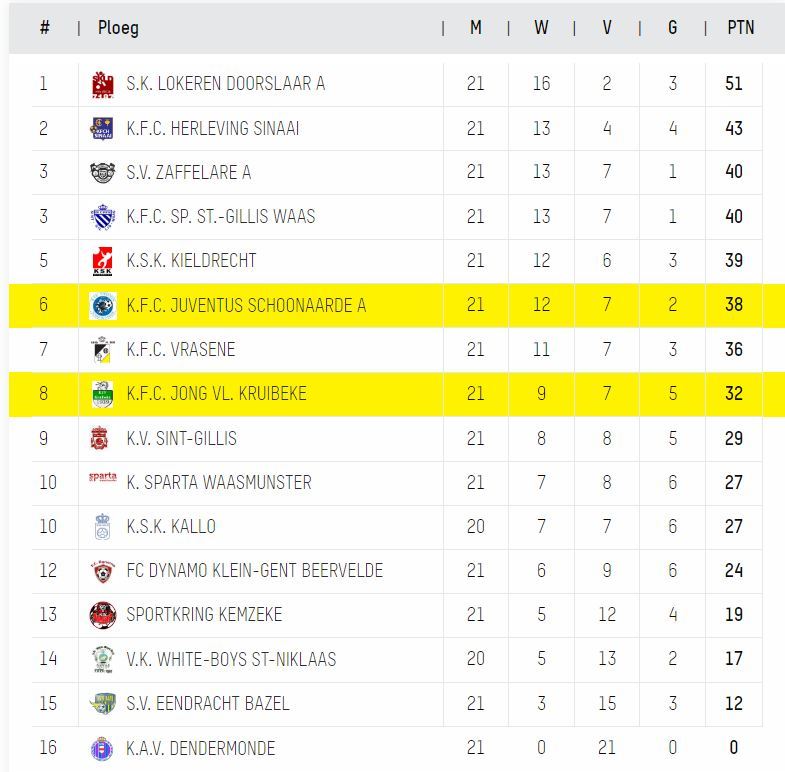Click the K.S.K. Kieldrecht club logo
This screenshot has height=772, width=785.
coord(102,262)
